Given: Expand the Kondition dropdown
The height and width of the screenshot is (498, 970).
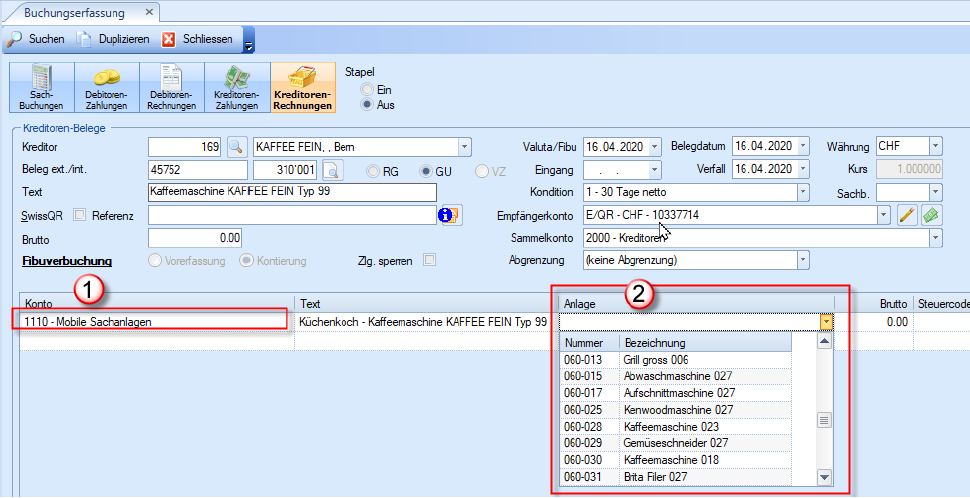Looking at the screenshot, I should 802,192.
